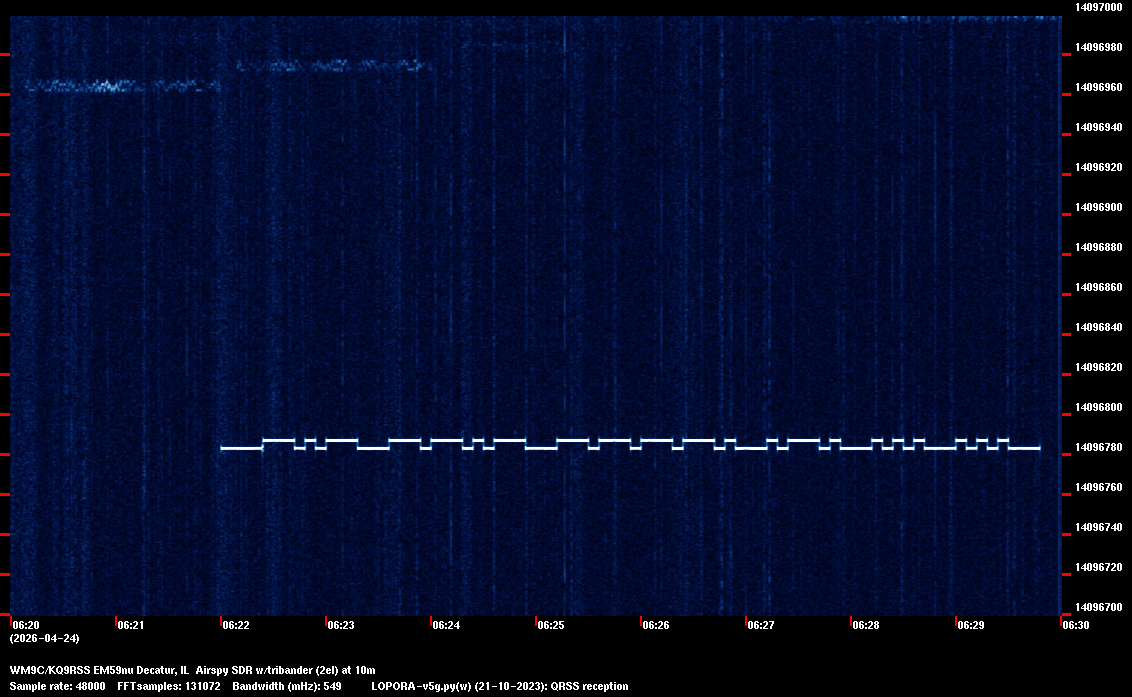Pick the 14096960 frequency label

point(1098,87)
